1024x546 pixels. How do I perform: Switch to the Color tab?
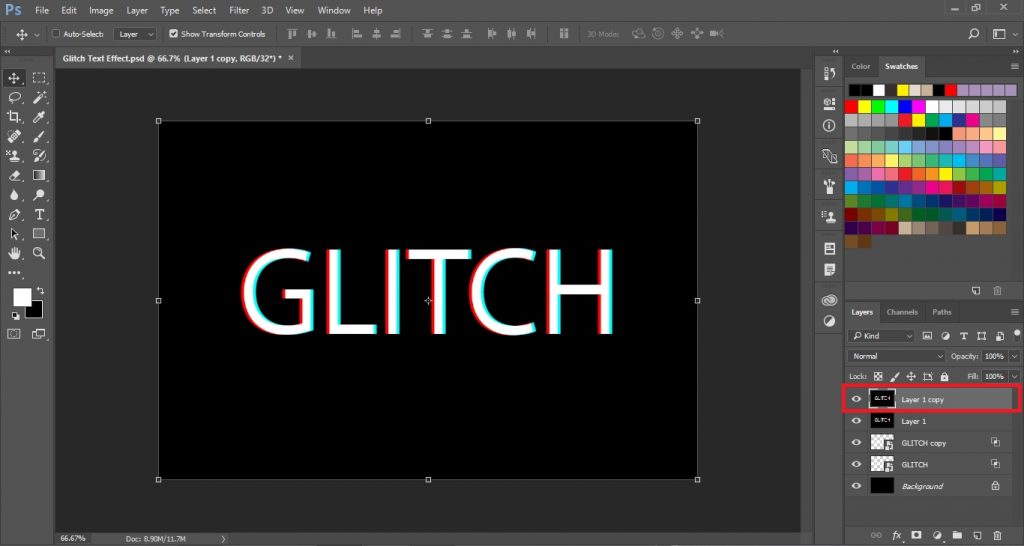[x=861, y=67]
